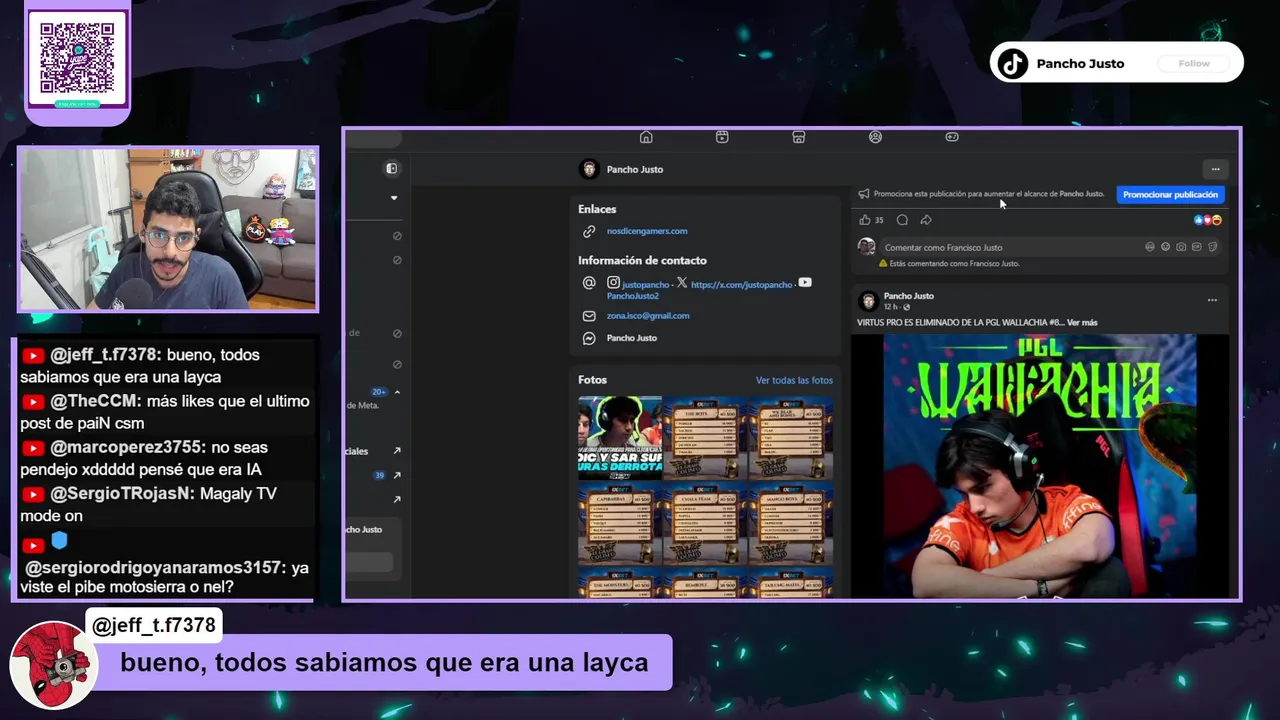Open PanchoJusto2 YouTube link
The image size is (1280, 720).
pos(633,296)
